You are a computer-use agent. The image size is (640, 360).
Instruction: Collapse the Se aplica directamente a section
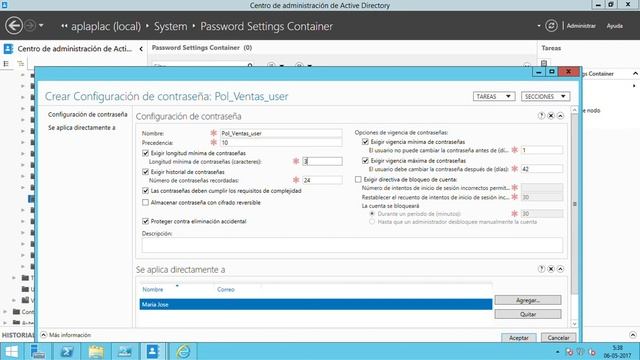560,269
